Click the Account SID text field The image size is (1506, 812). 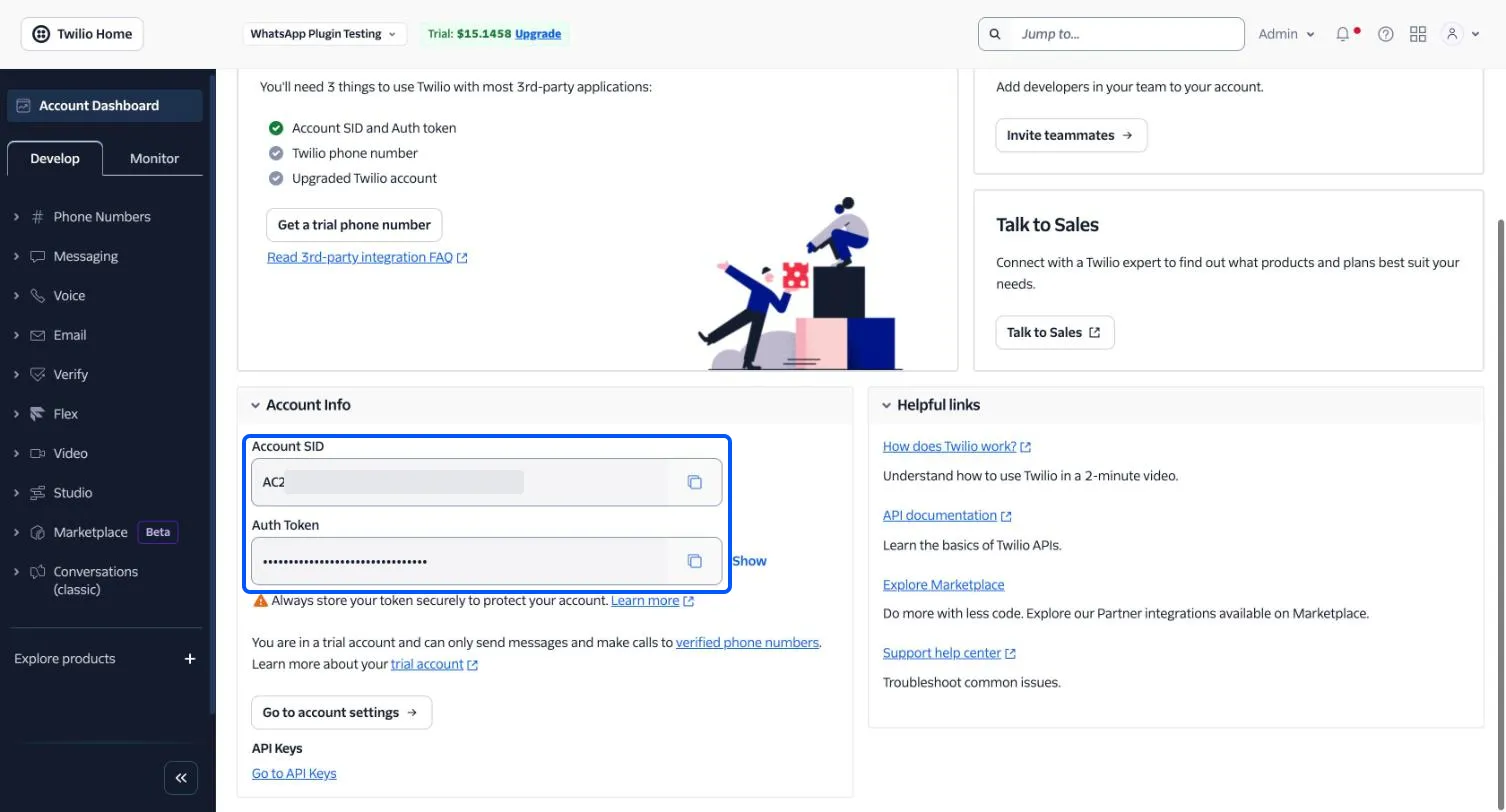tap(486, 482)
